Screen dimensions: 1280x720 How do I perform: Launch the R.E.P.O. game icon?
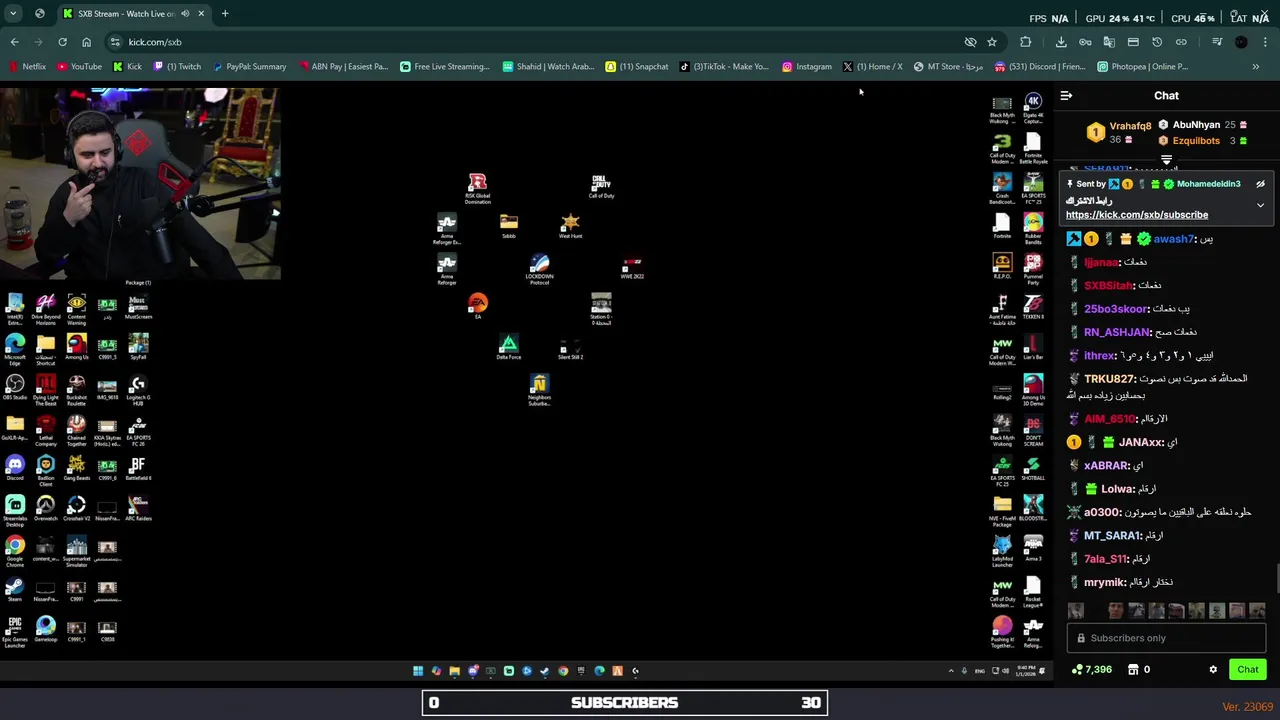point(1002,266)
